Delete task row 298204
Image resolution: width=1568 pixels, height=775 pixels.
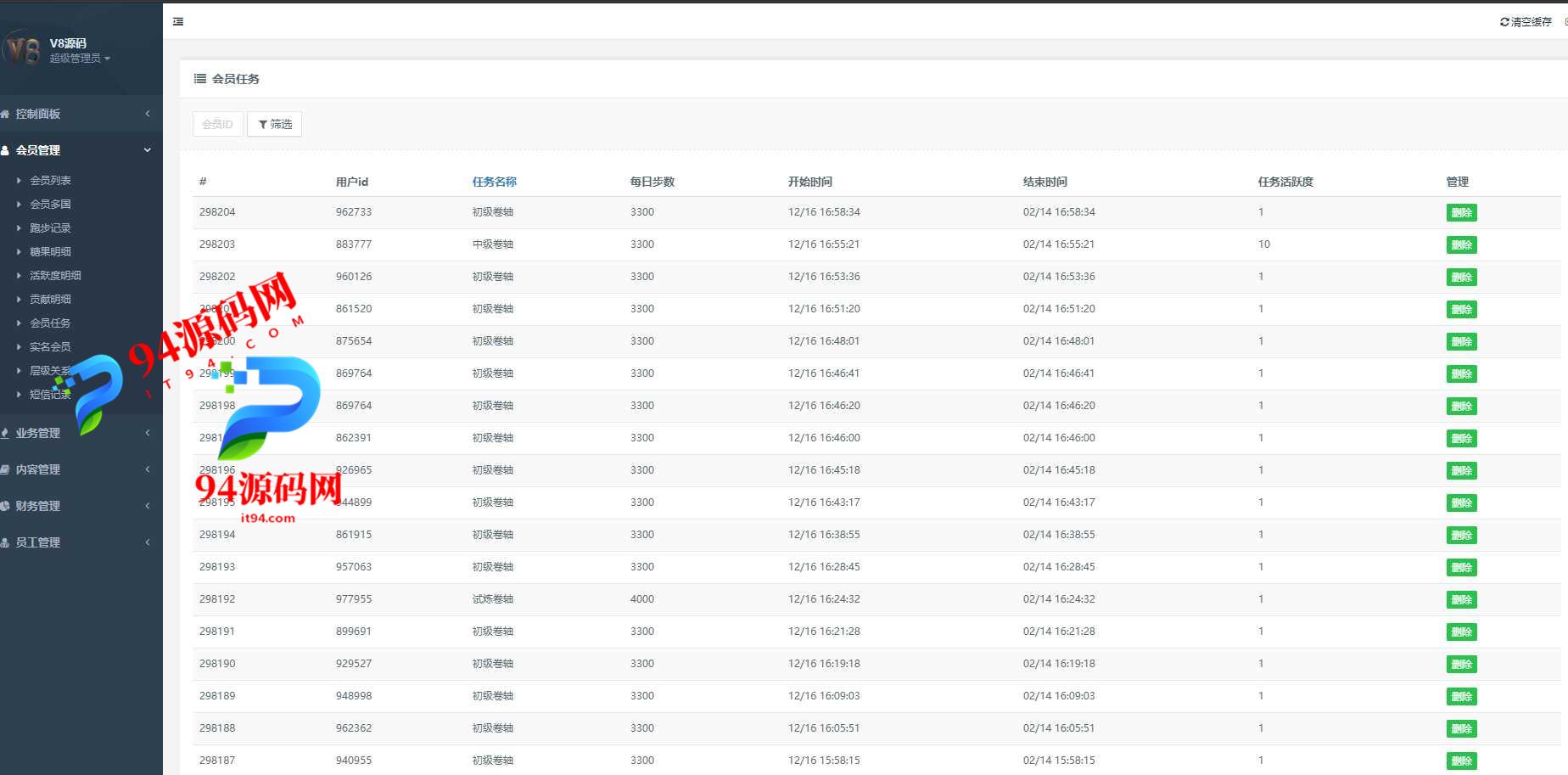1461,213
